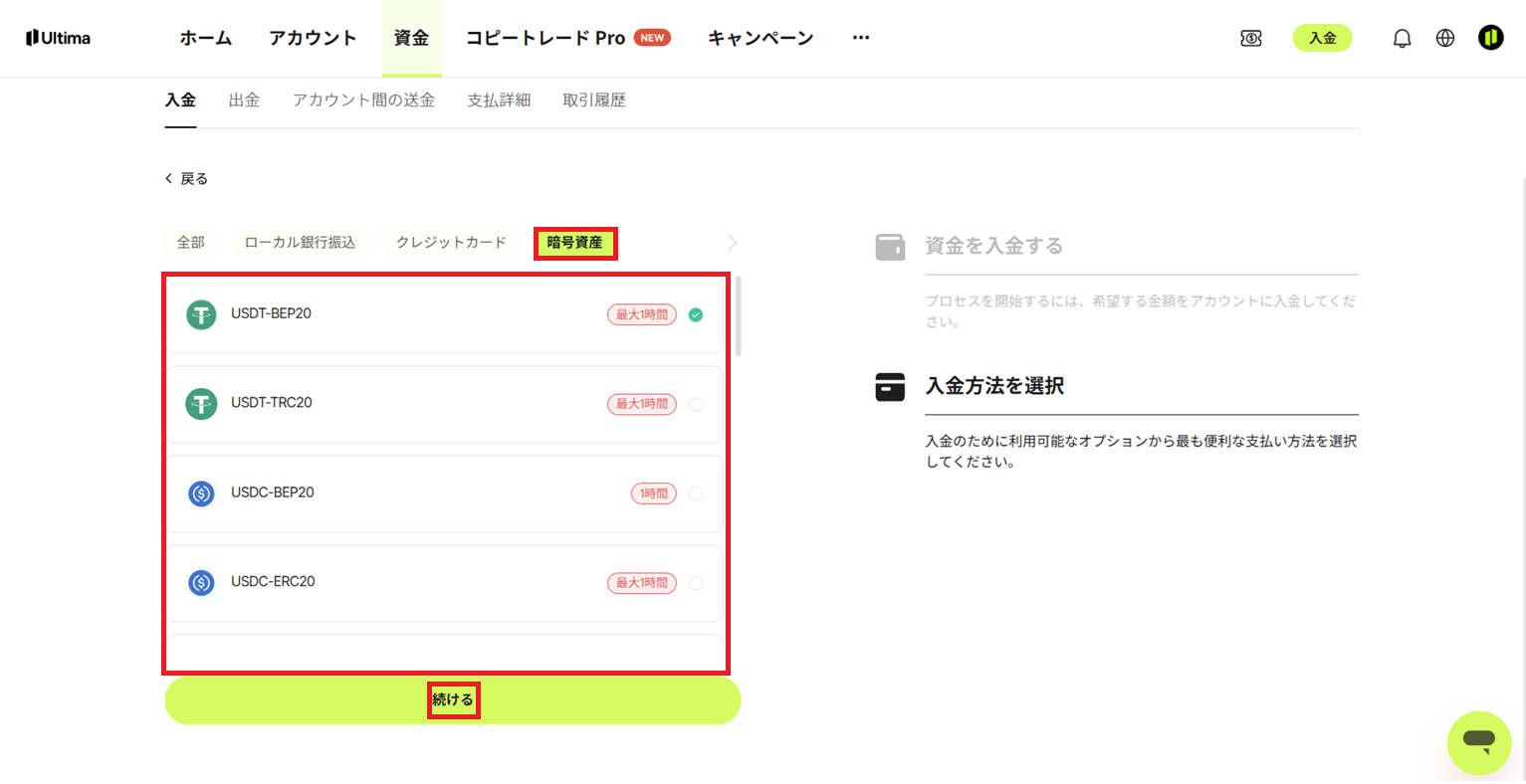Select the USDT-TRC20 radio button
The width and height of the screenshot is (1526, 784).
point(696,404)
